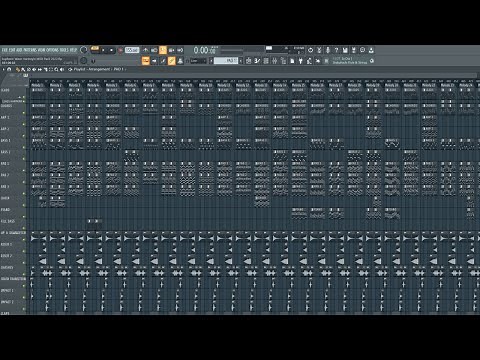Click the arrow left of pattern selector

point(211,61)
